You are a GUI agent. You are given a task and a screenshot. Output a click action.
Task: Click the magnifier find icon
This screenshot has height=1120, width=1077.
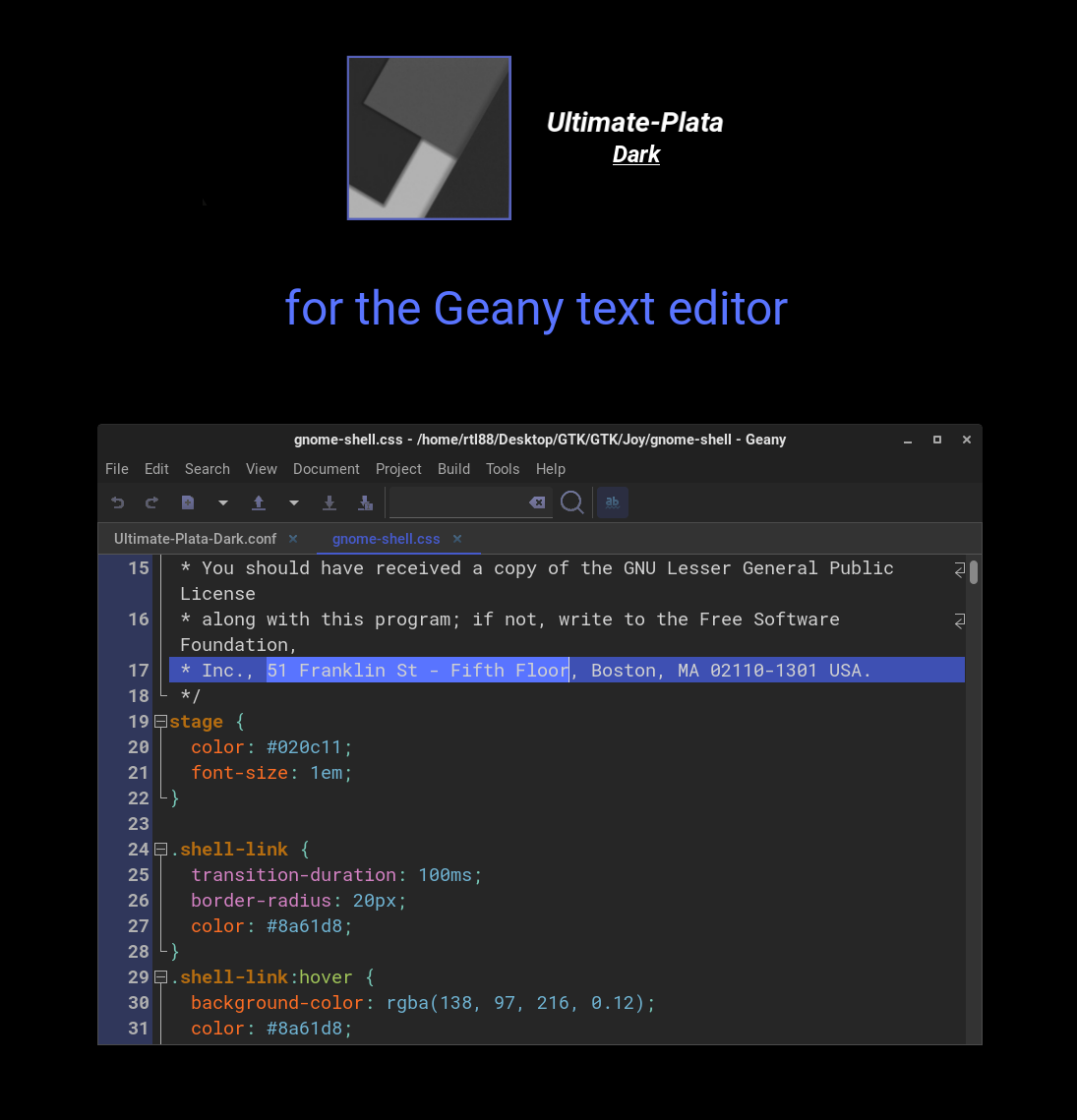coord(571,502)
